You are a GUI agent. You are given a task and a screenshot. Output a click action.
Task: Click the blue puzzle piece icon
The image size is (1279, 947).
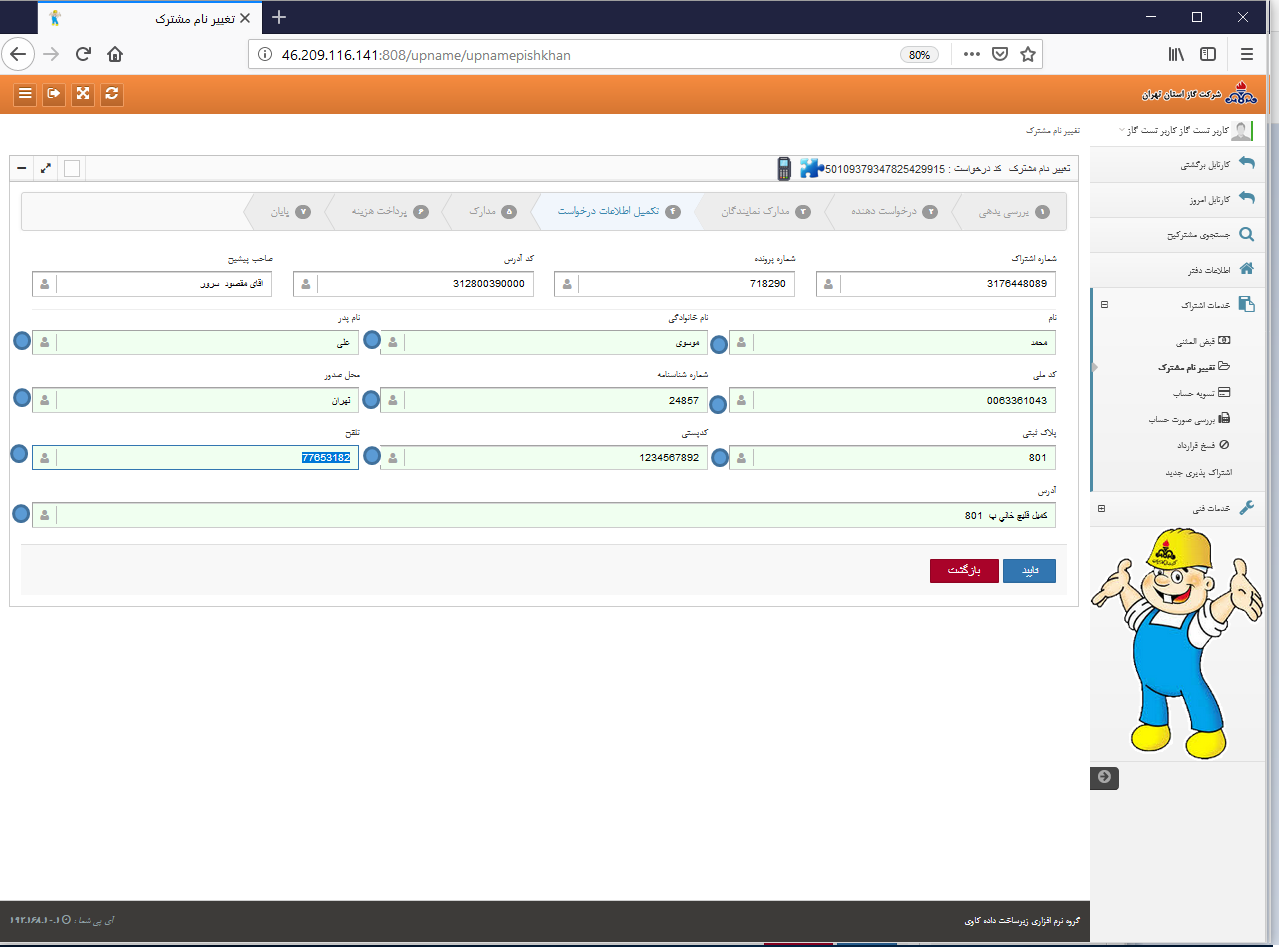tap(810, 168)
